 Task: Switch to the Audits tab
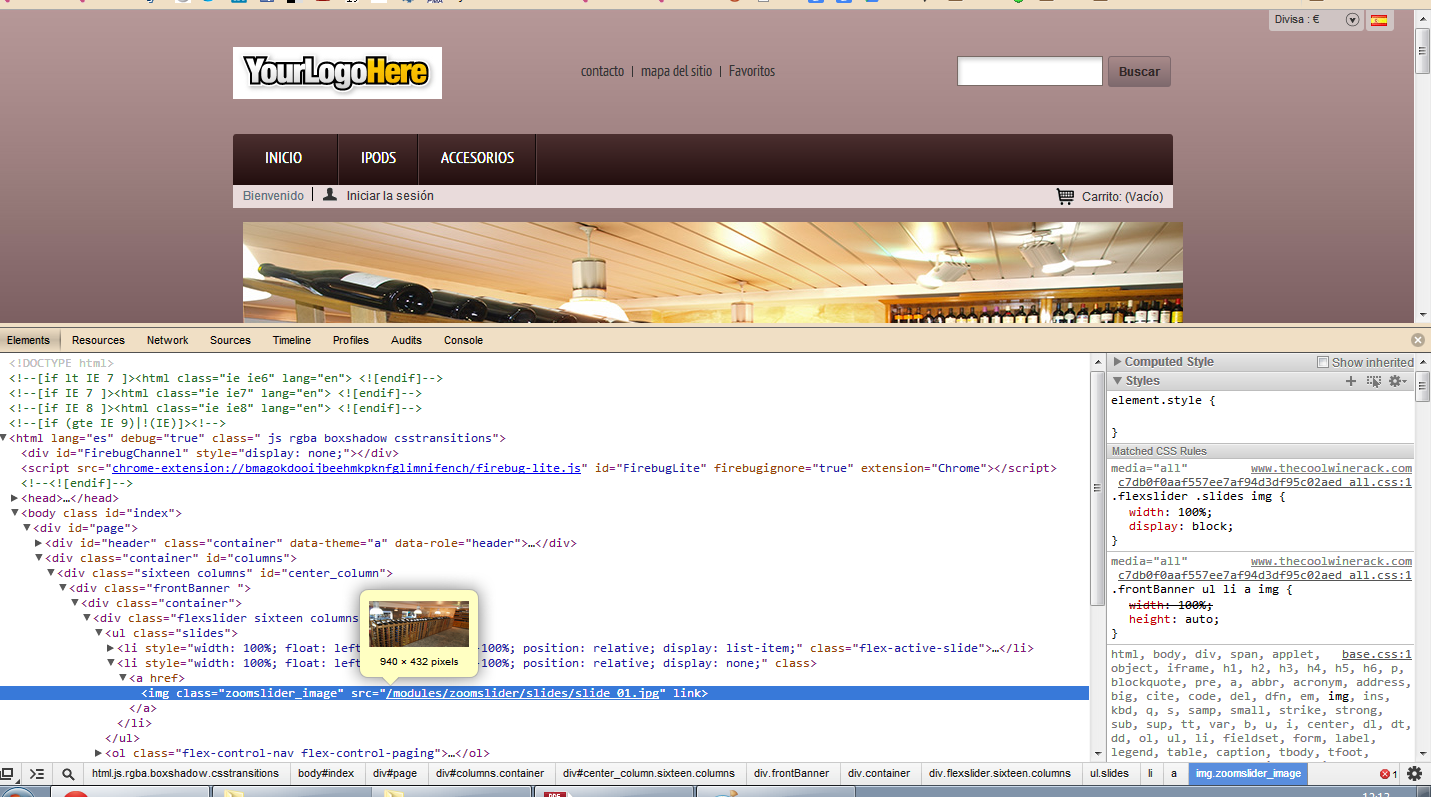click(x=406, y=340)
